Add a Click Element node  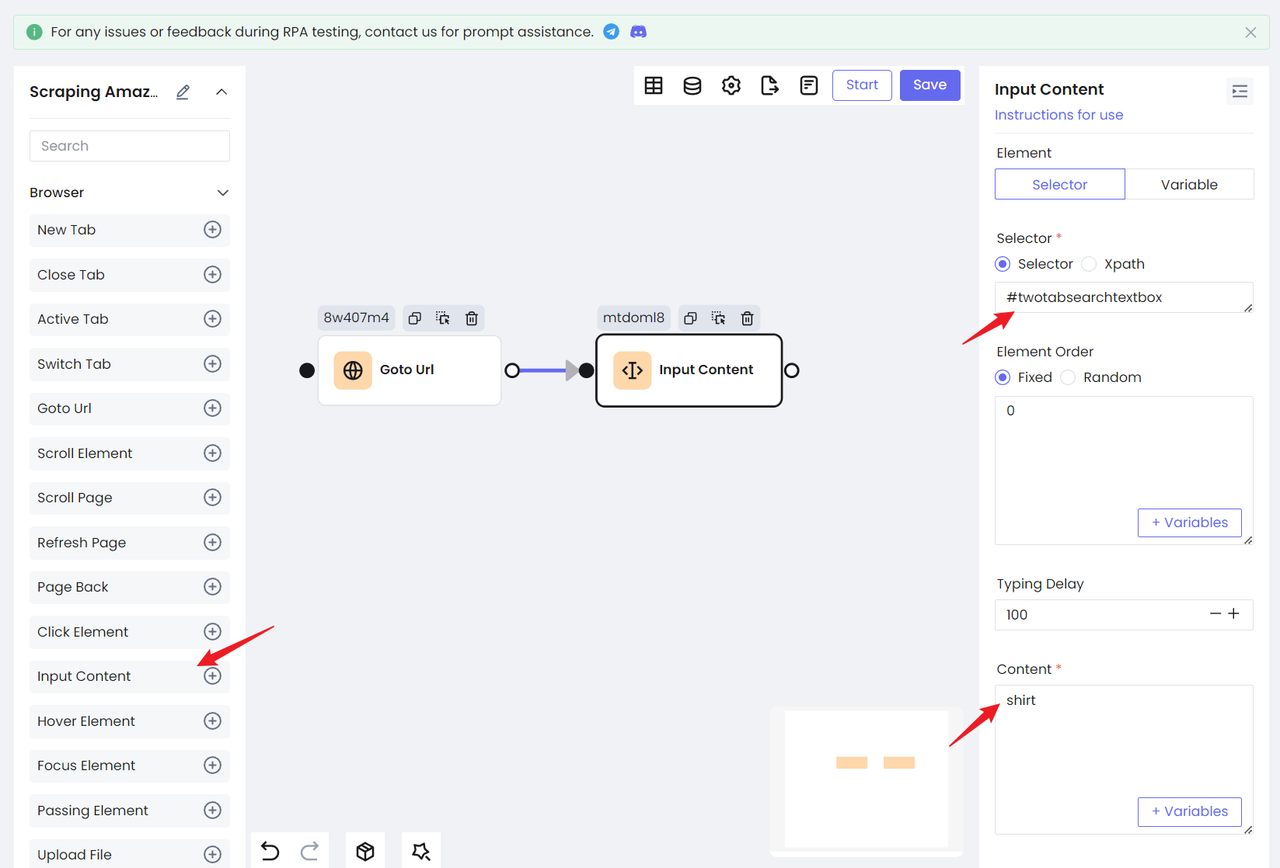[212, 631]
